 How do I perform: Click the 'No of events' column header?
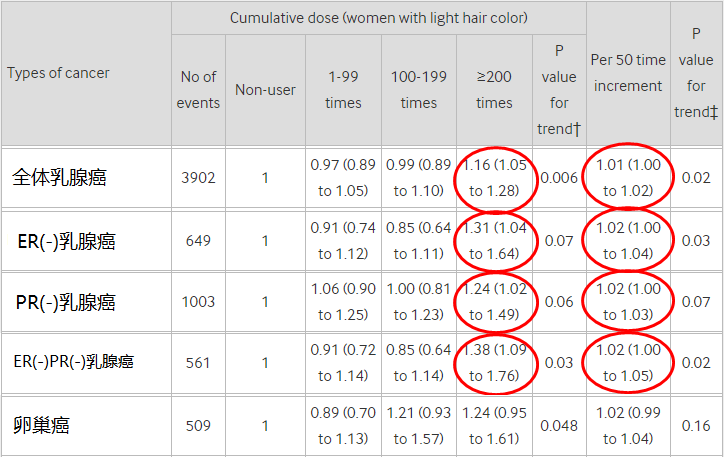pos(198,90)
